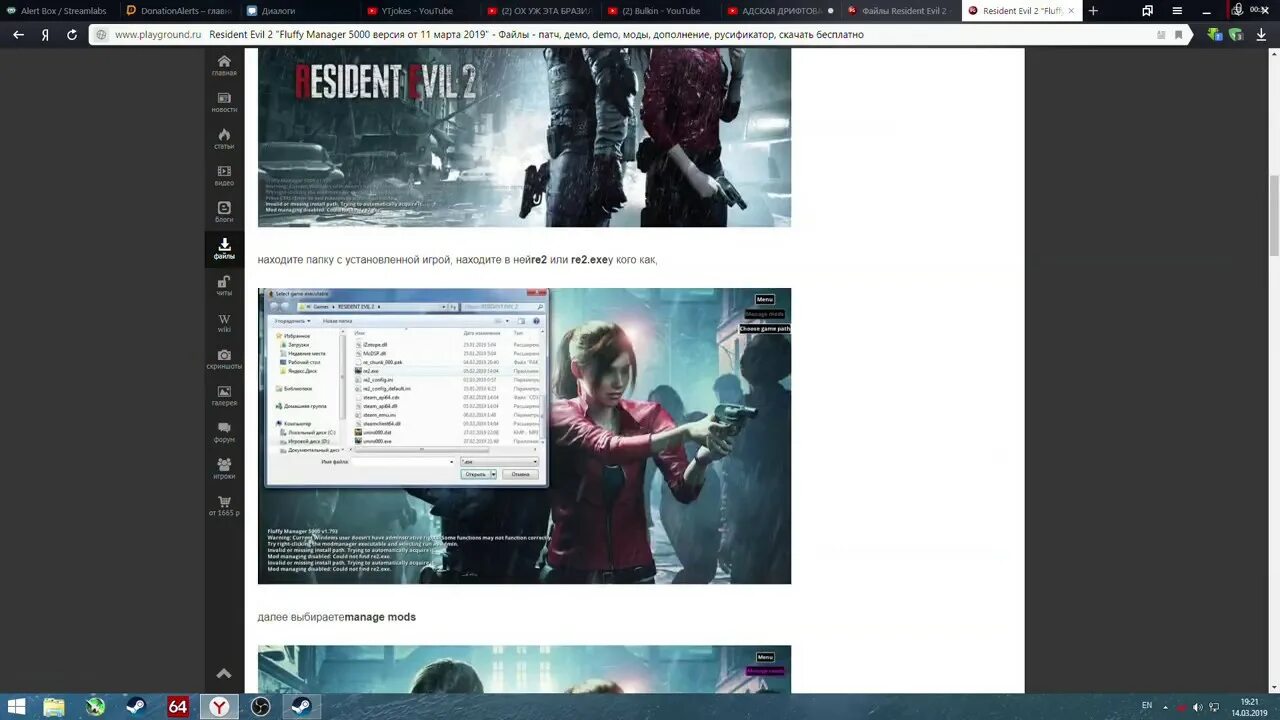Open a new browser tab with plus
Image resolution: width=1280 pixels, height=720 pixels.
pos(1093,11)
